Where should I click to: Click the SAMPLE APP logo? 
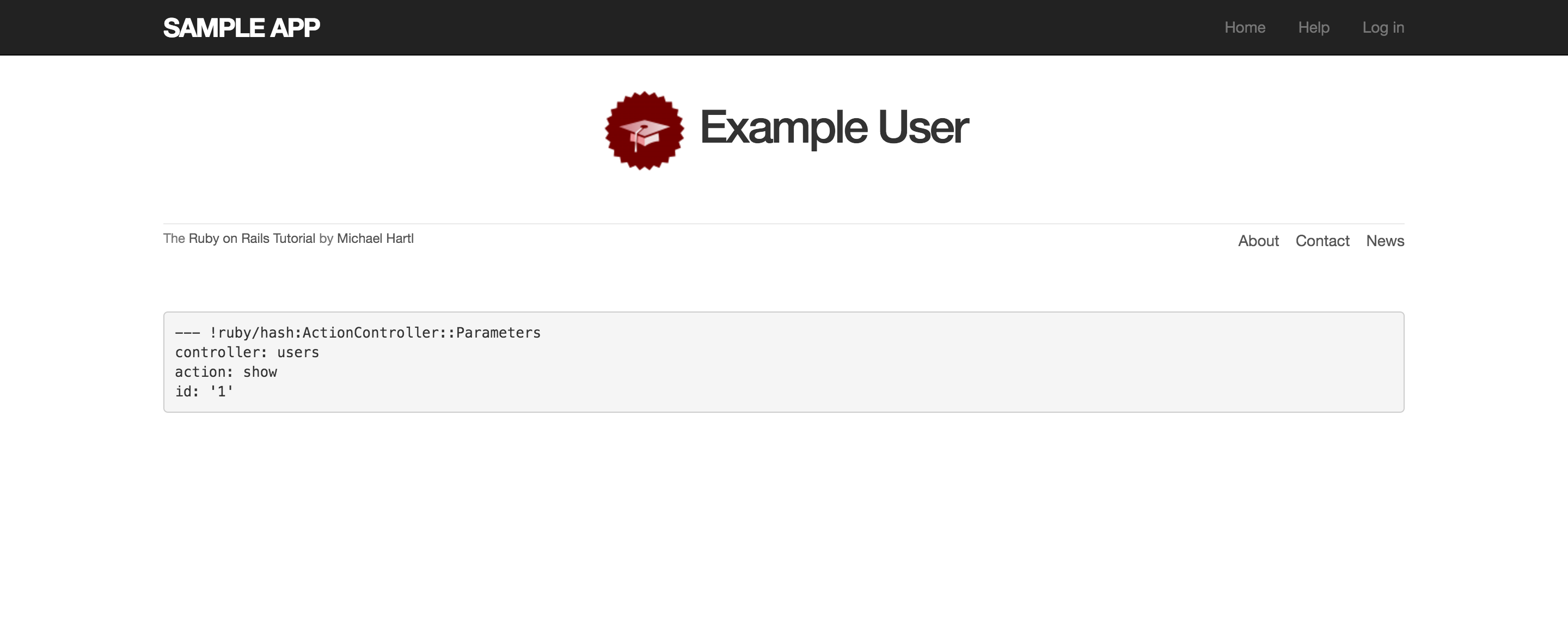(x=241, y=27)
